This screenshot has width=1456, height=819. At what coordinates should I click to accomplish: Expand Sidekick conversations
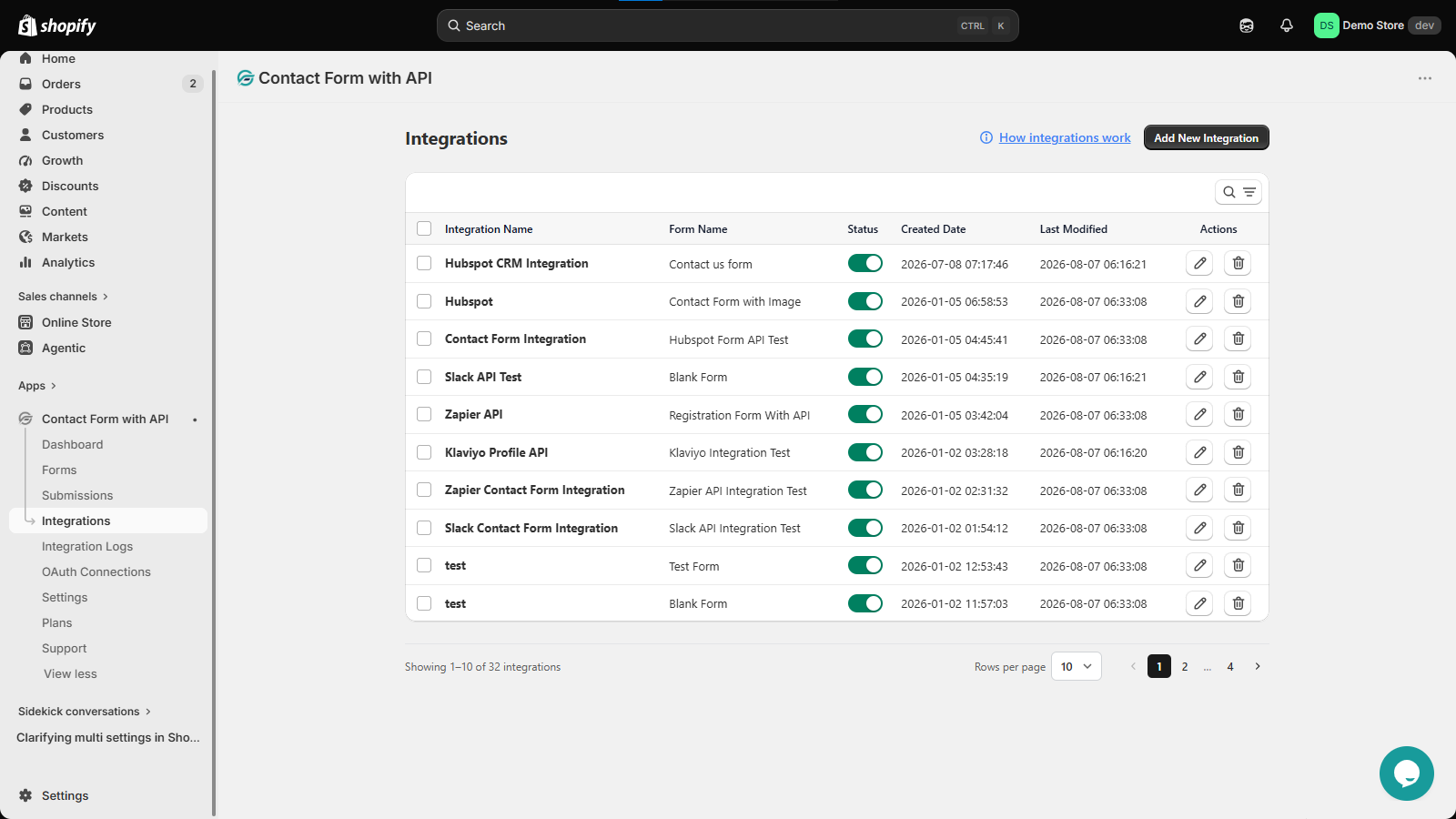coord(85,712)
